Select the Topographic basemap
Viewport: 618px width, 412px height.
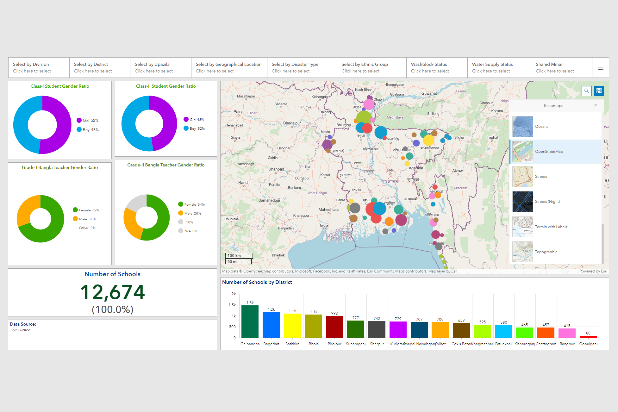point(525,253)
